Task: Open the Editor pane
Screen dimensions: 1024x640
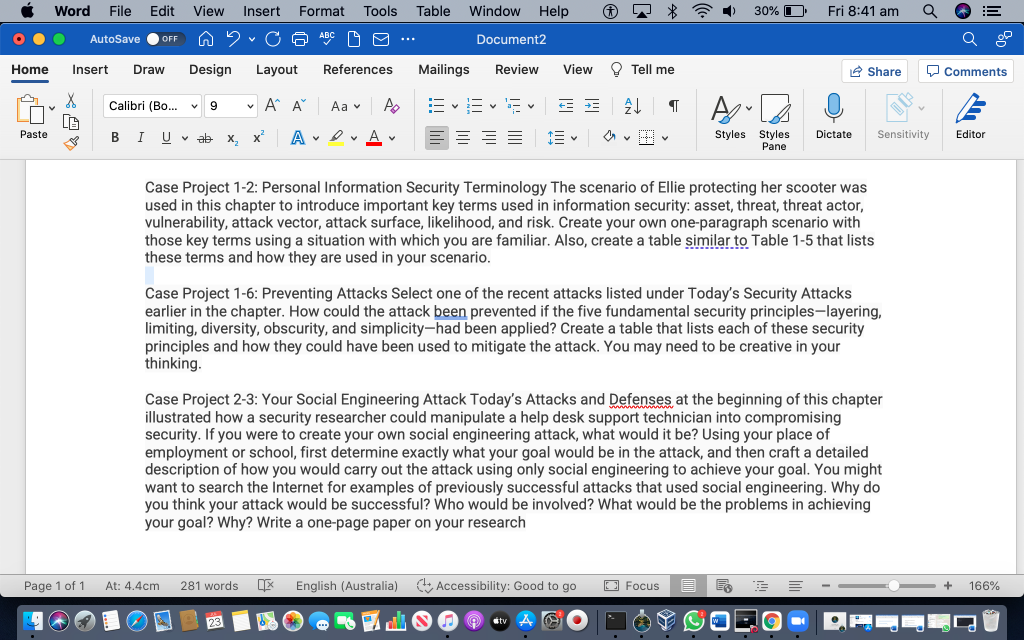Action: [x=969, y=117]
